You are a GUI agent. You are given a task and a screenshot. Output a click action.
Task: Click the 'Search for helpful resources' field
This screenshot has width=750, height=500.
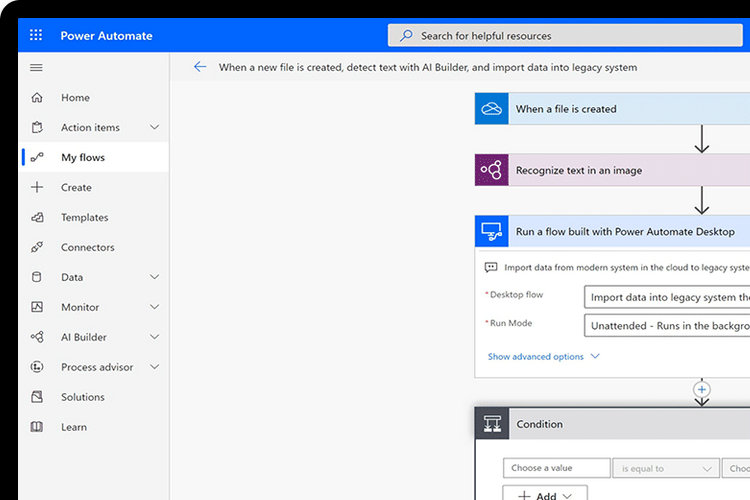565,35
